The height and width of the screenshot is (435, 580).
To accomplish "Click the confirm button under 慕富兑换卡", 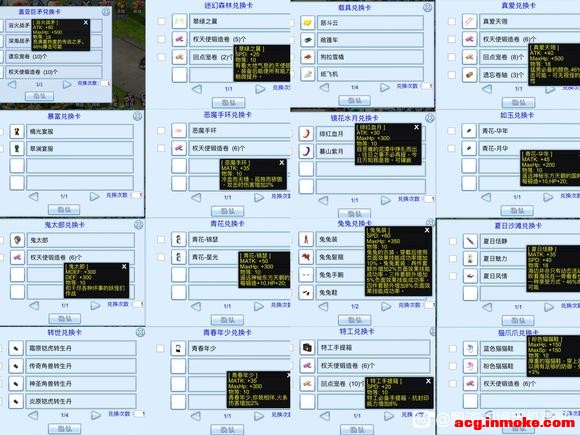I will pos(64,210).
